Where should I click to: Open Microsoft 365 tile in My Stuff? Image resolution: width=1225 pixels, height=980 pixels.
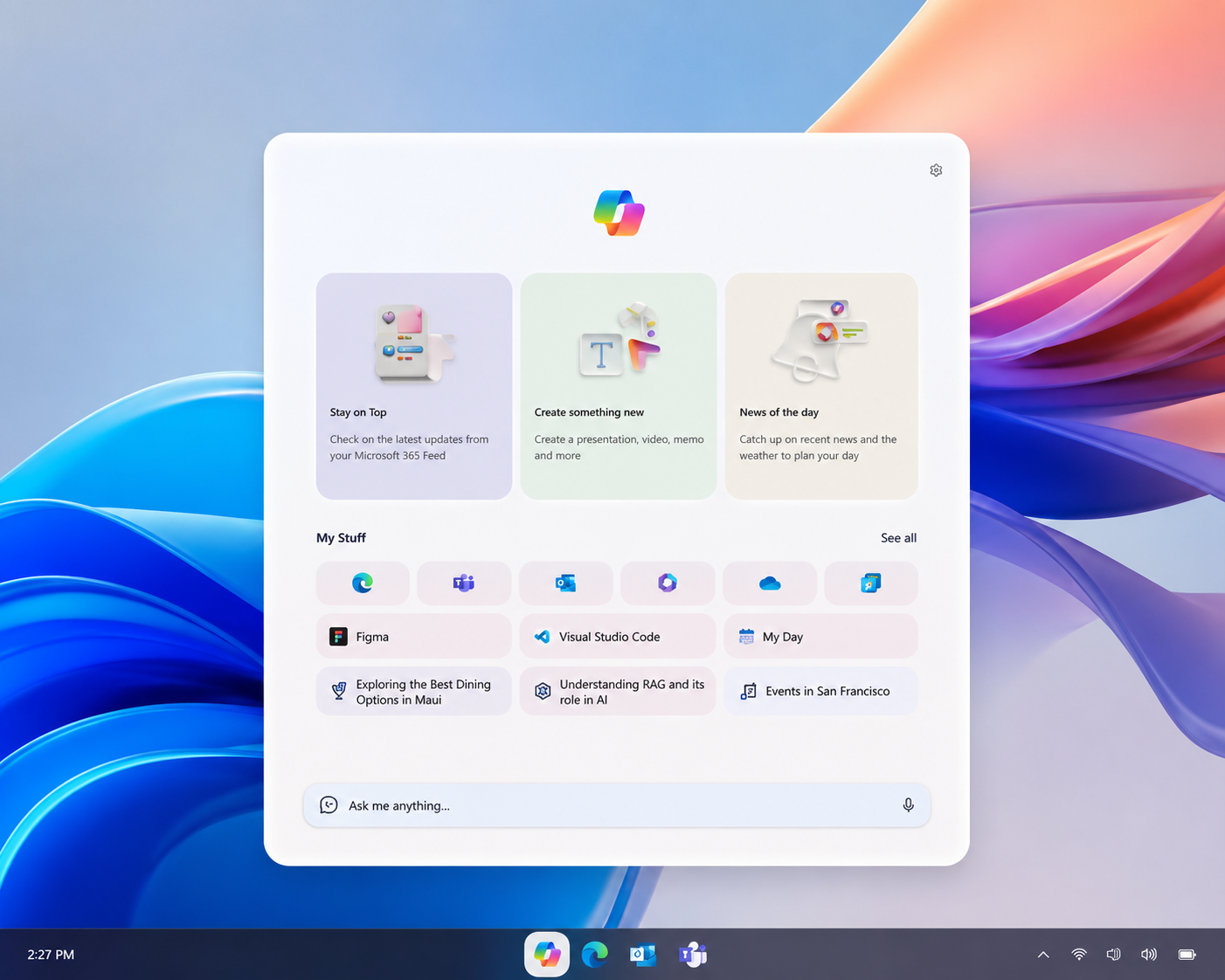pyautogui.click(x=668, y=583)
